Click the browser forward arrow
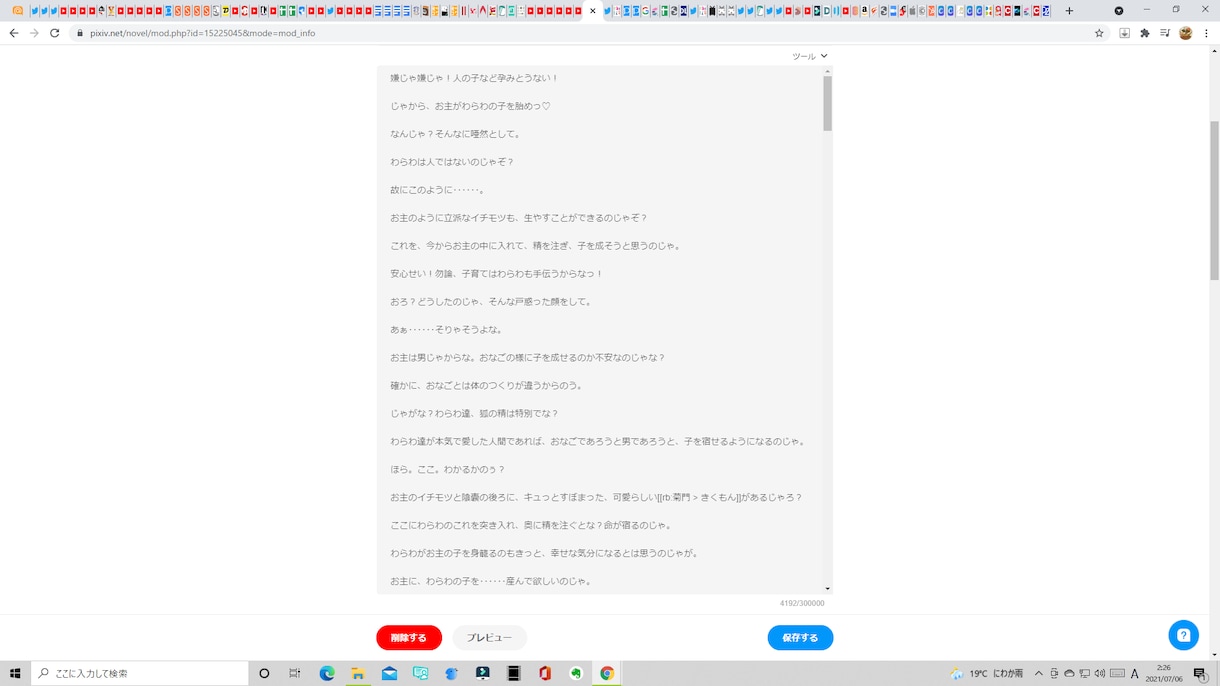This screenshot has height=686, width=1220. (x=34, y=33)
